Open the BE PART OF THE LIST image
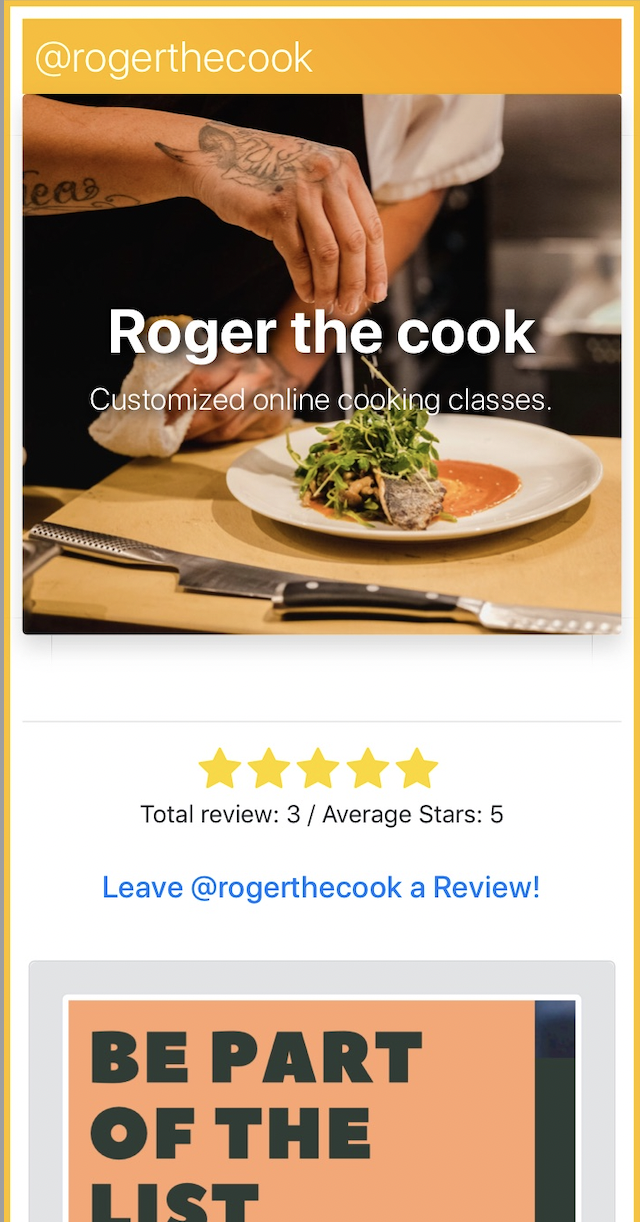This screenshot has width=640, height=1222. [x=322, y=1110]
